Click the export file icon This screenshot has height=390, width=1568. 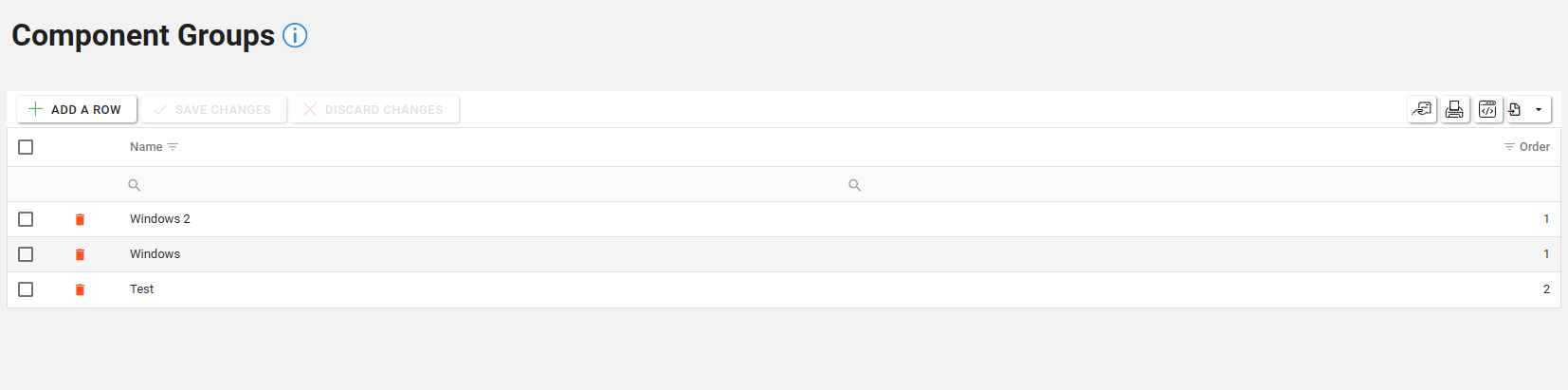[x=1515, y=110]
